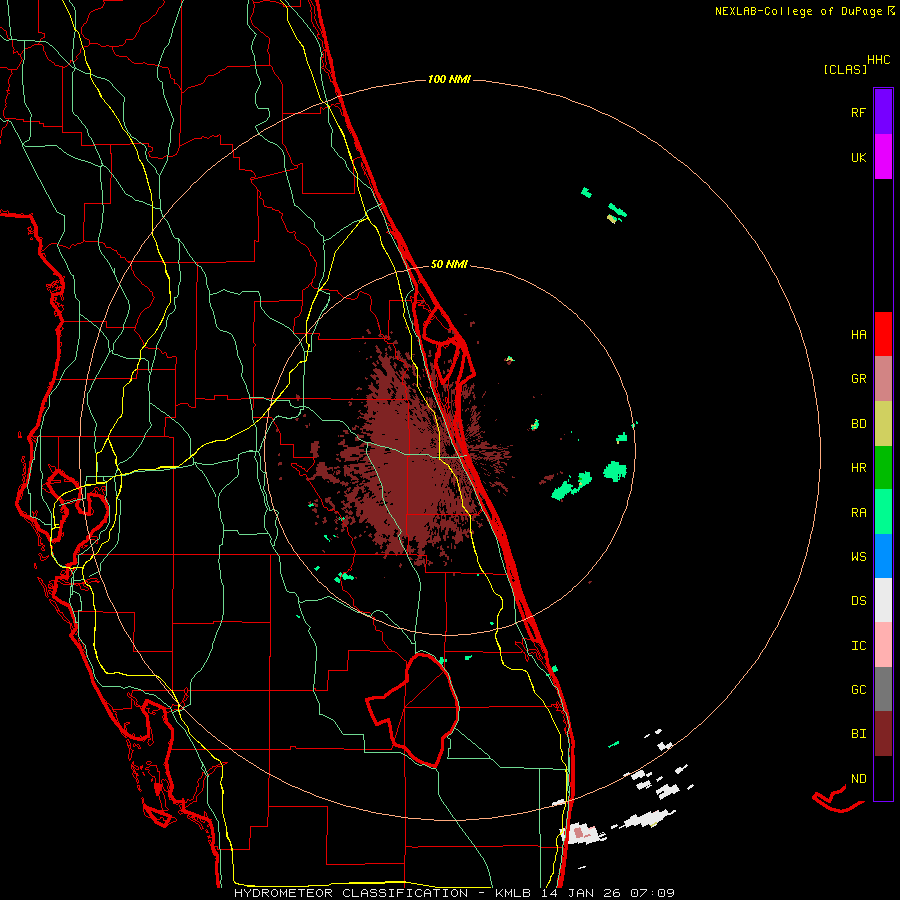Image resolution: width=900 pixels, height=900 pixels.
Task: Click the RF legend label
Action: pos(858,113)
